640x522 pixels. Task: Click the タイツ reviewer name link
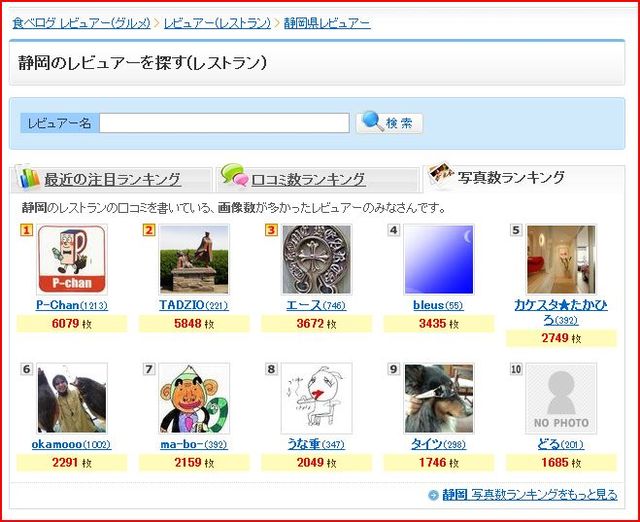(427, 443)
